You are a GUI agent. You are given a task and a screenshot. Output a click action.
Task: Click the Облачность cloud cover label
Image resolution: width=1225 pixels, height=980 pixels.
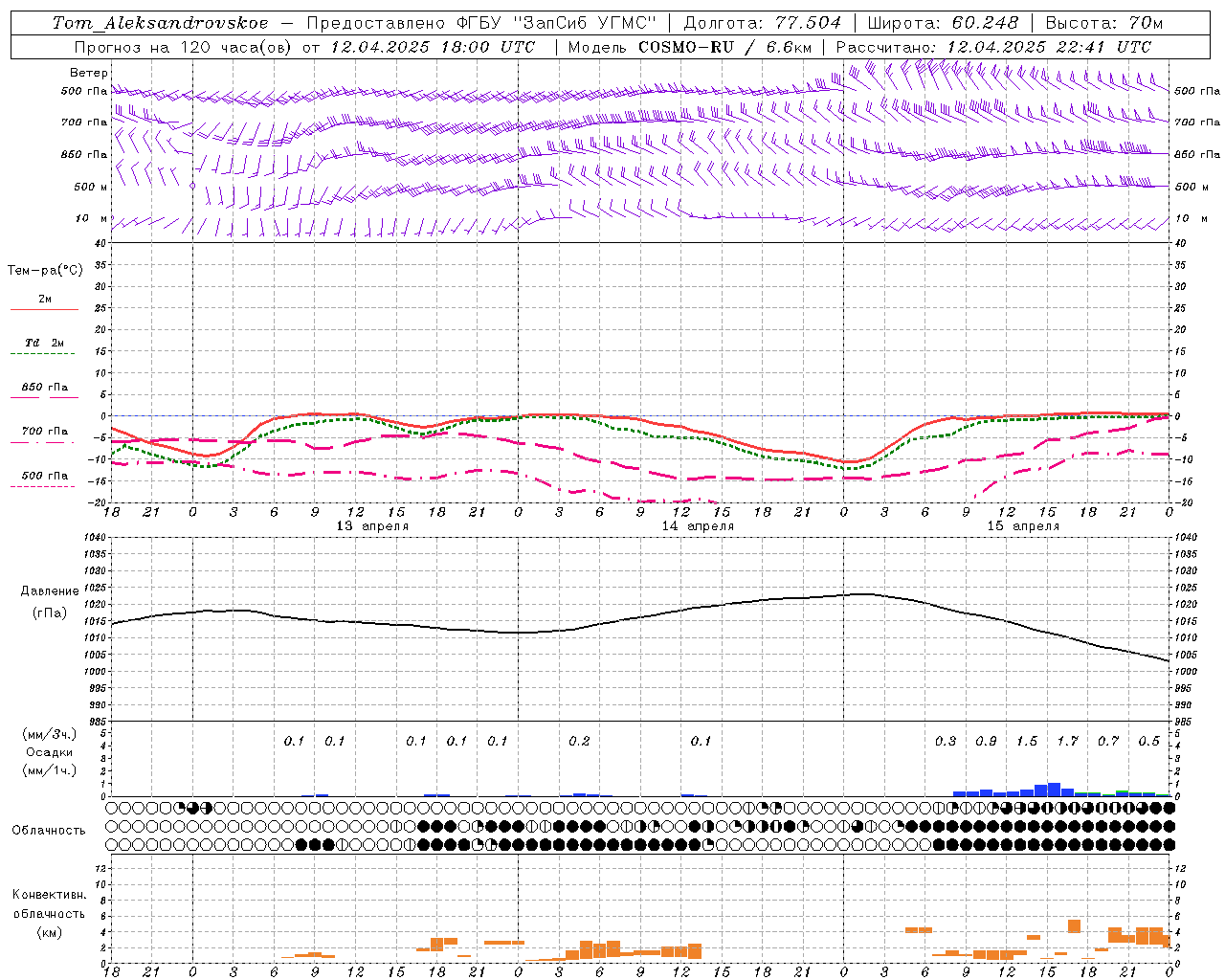tap(49, 831)
